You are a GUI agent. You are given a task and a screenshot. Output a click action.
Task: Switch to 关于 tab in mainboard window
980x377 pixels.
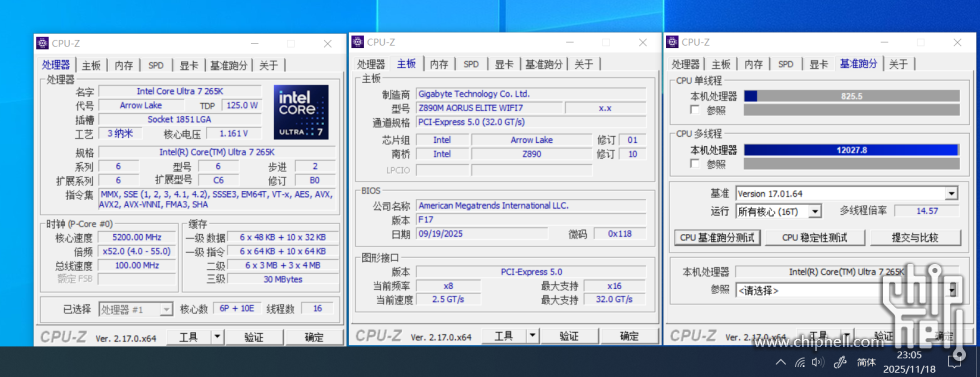point(584,64)
